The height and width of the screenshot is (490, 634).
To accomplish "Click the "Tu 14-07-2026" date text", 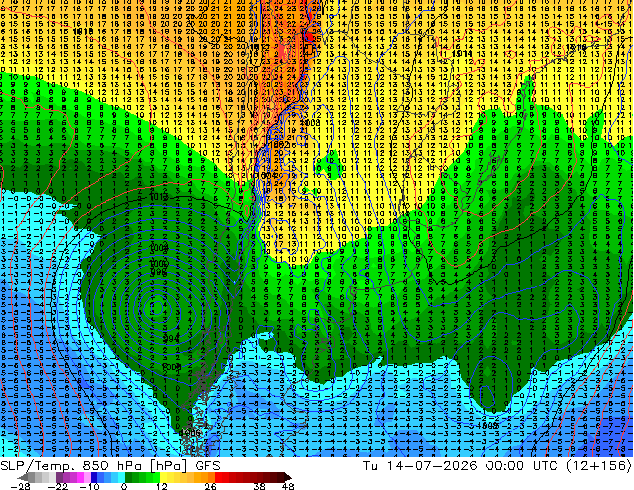I will pos(420,466).
